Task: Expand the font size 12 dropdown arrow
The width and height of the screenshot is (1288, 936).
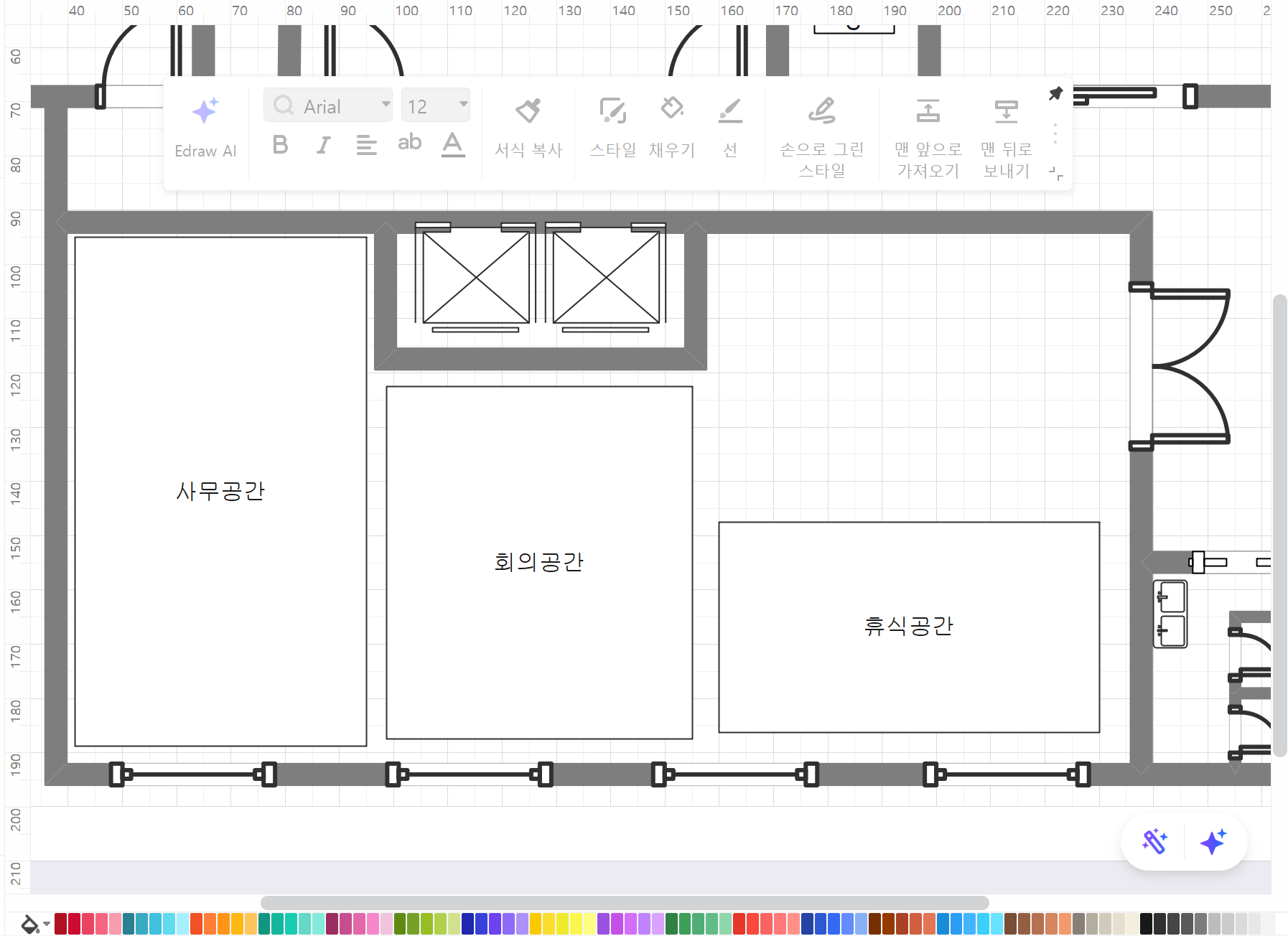Action: [x=463, y=105]
